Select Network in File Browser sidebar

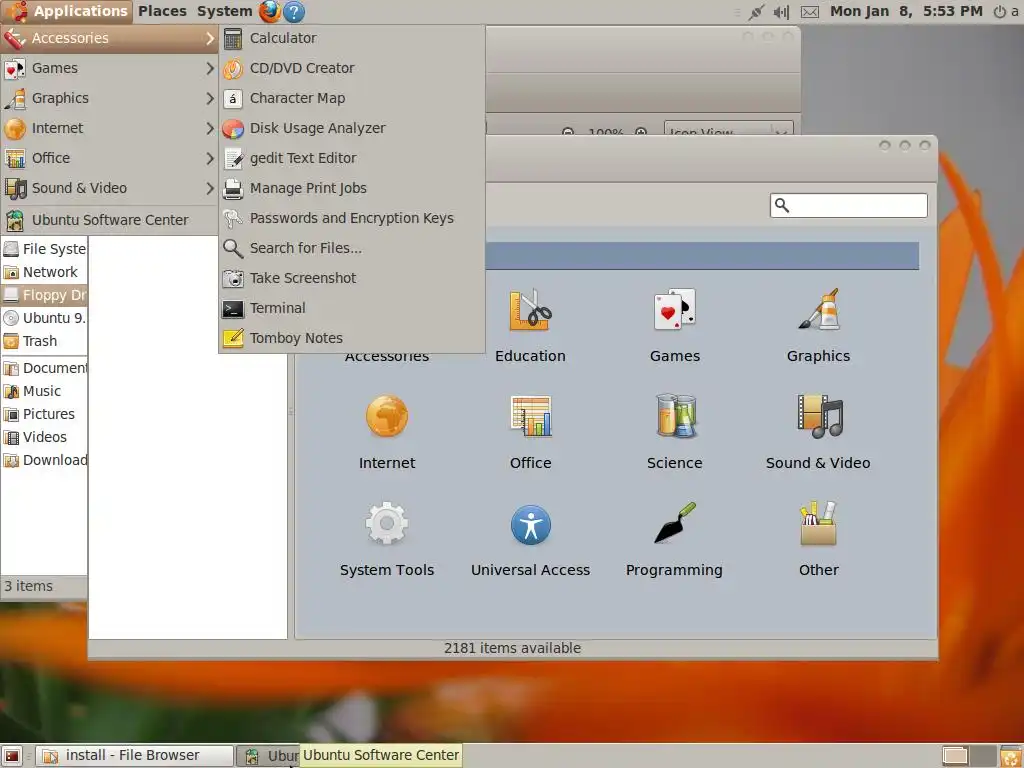tap(44, 272)
